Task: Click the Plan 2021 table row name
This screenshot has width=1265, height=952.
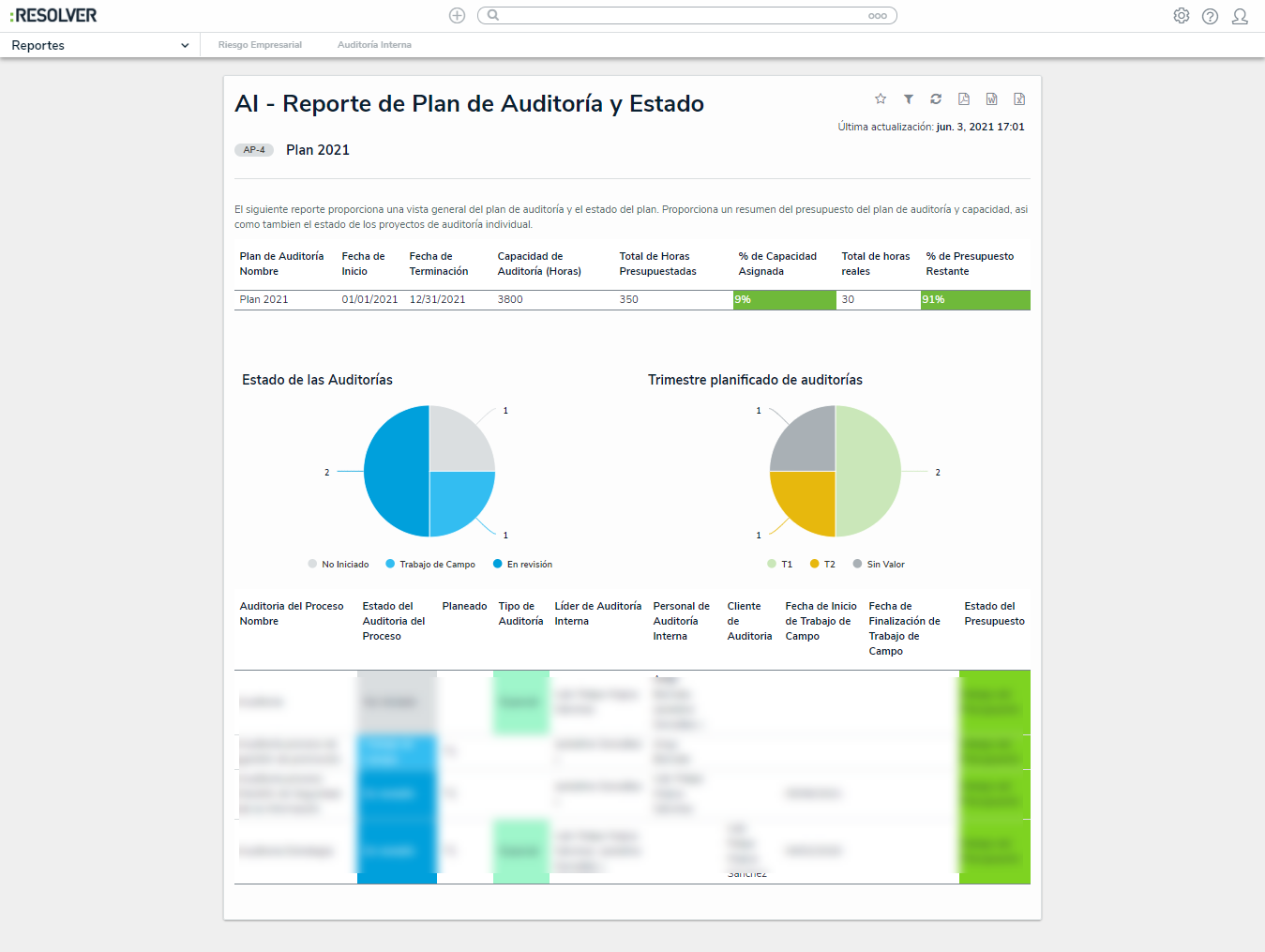Action: point(264,300)
